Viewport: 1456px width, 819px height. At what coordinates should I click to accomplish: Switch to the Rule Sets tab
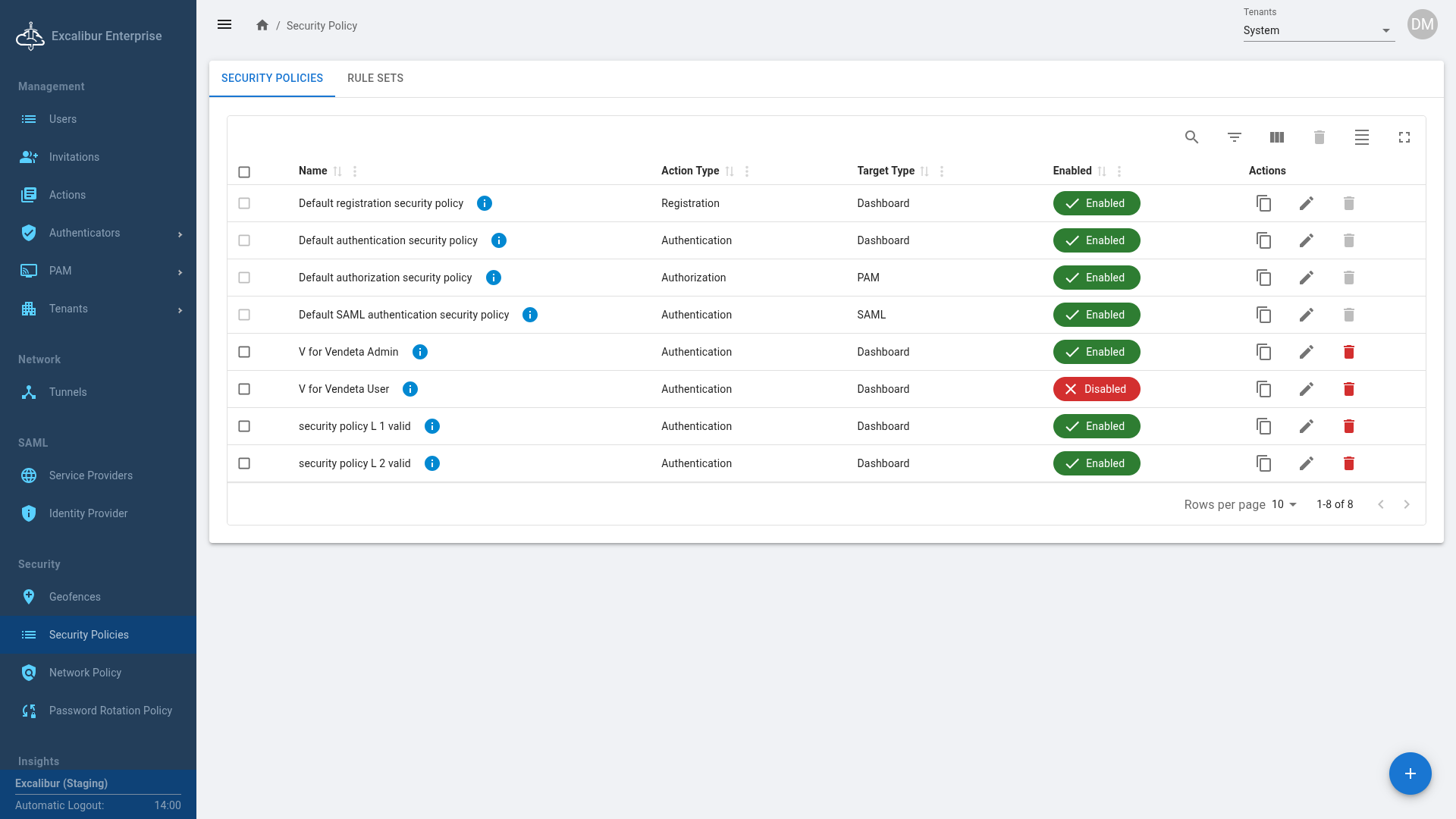pos(375,78)
